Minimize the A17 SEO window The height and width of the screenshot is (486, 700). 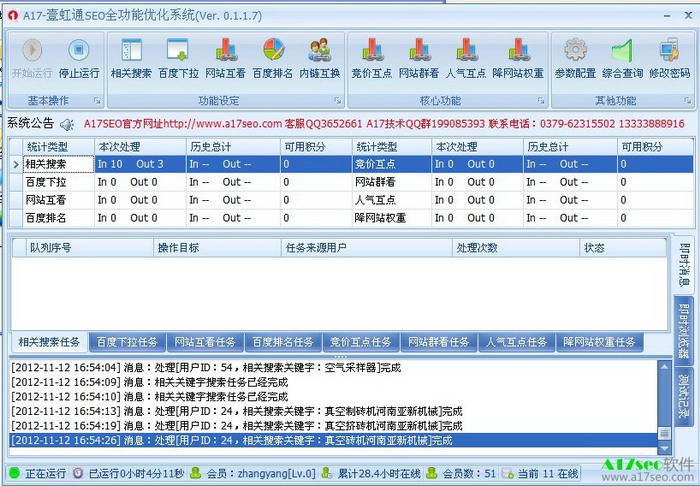[667, 16]
